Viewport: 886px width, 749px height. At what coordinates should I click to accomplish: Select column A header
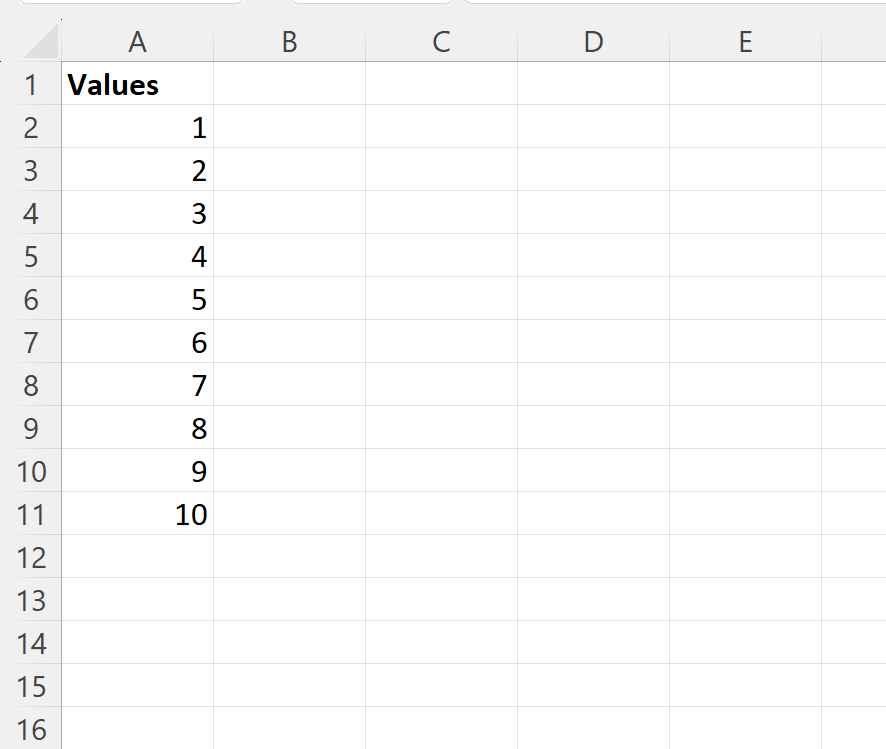tap(137, 42)
